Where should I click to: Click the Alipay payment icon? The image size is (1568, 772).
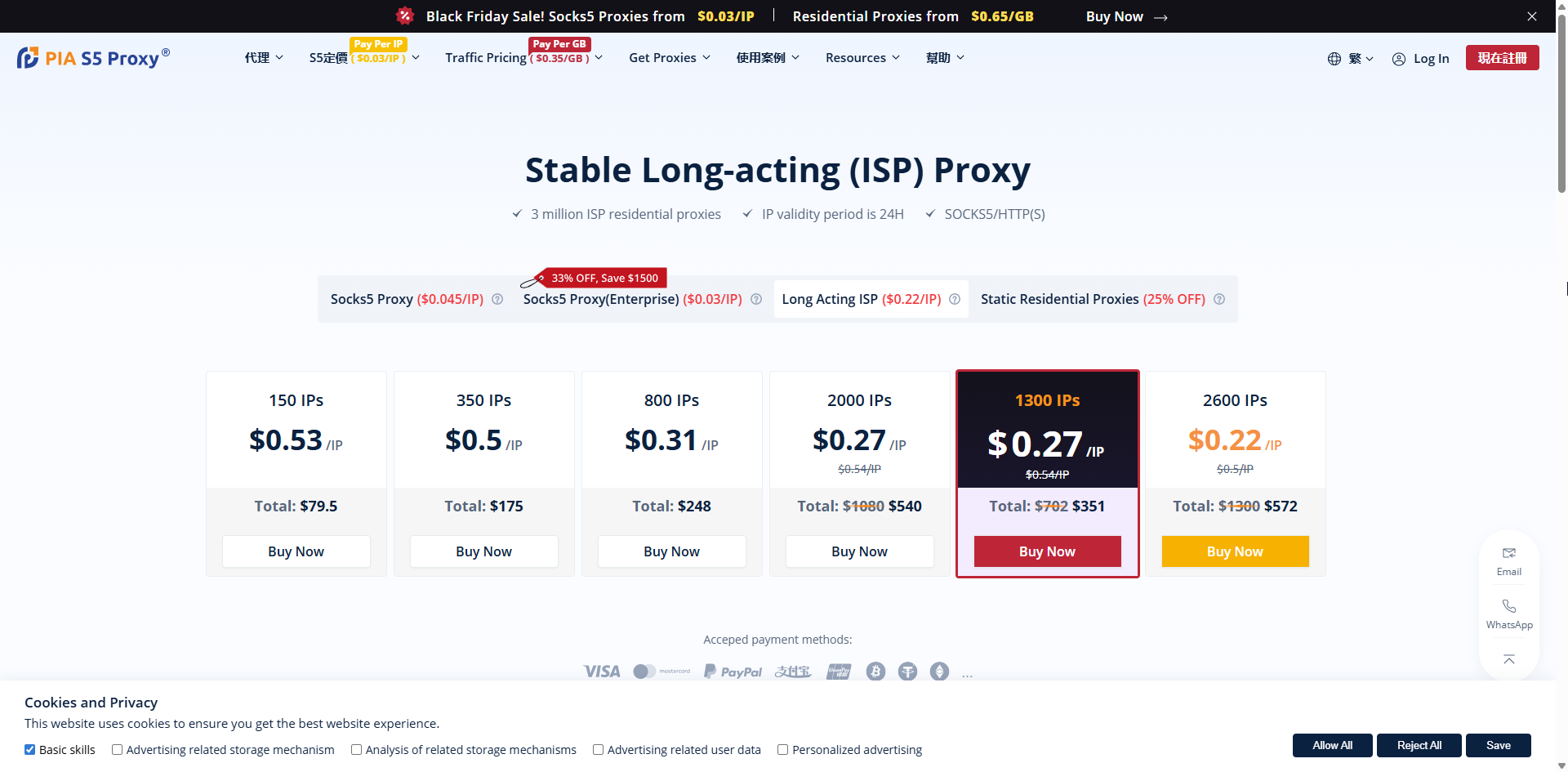tap(792, 671)
